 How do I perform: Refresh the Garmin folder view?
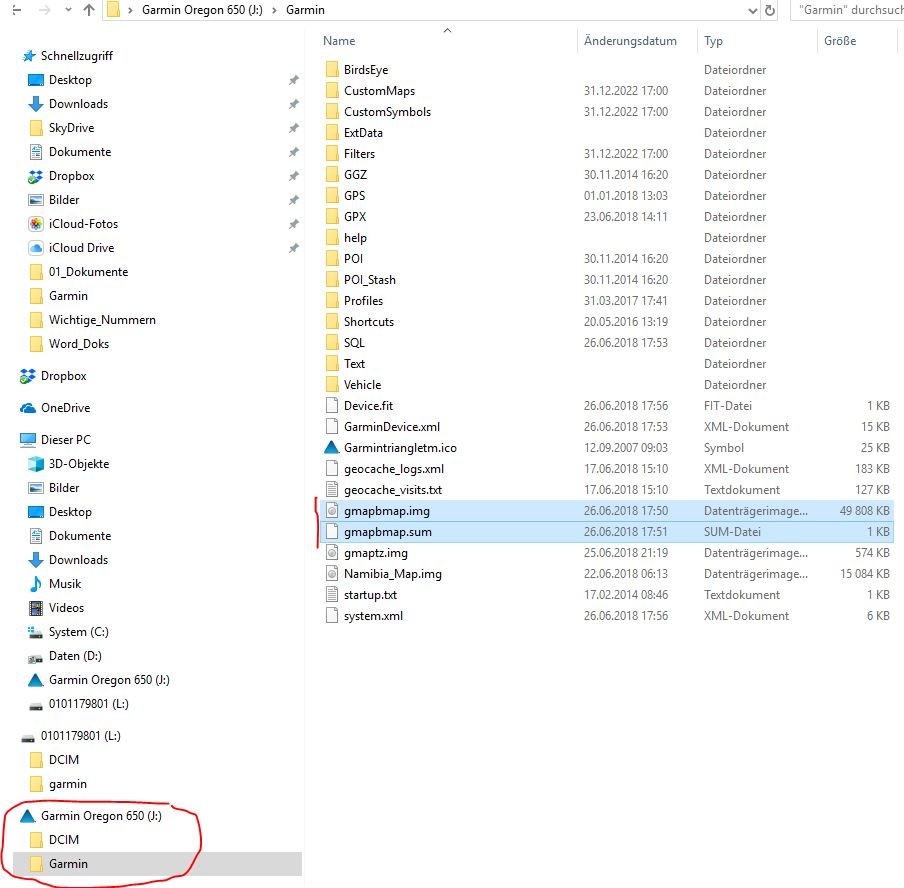click(x=770, y=10)
